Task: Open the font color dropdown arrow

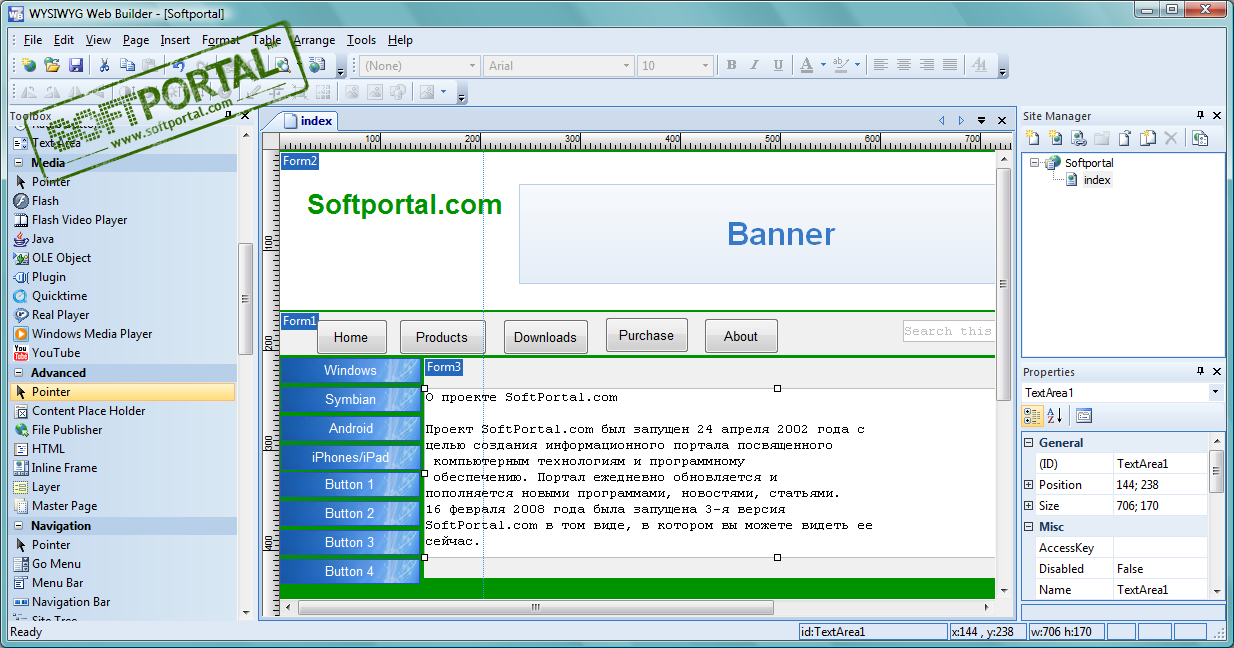Action: [x=823, y=65]
